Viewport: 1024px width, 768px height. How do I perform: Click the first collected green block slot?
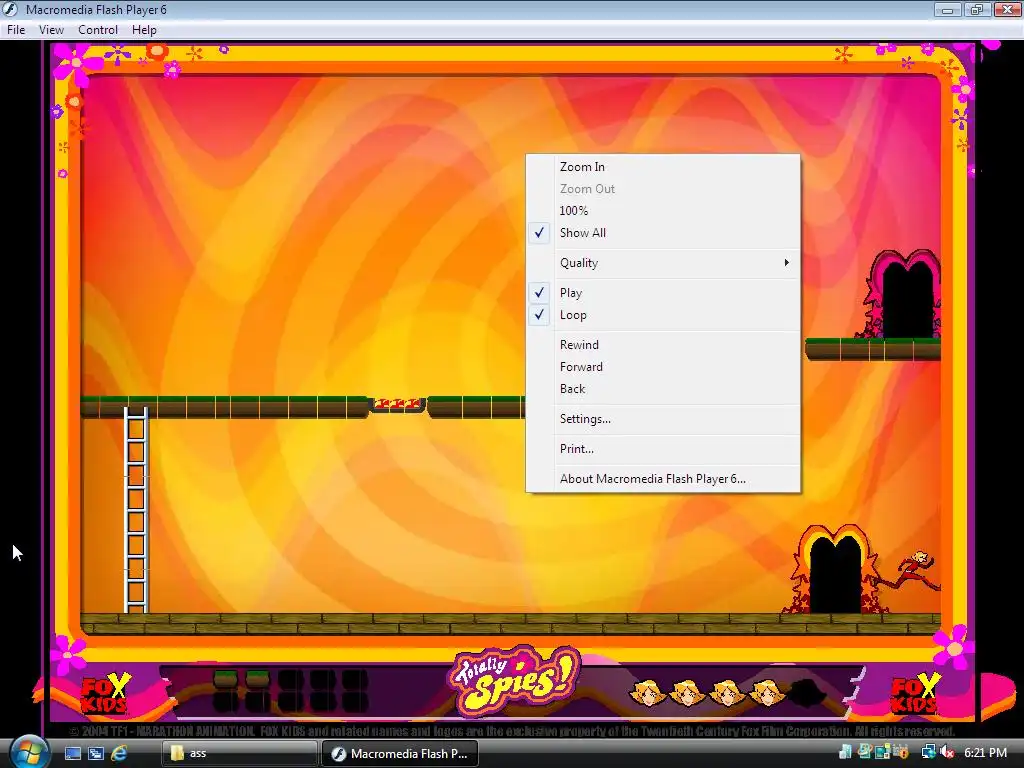[225, 679]
